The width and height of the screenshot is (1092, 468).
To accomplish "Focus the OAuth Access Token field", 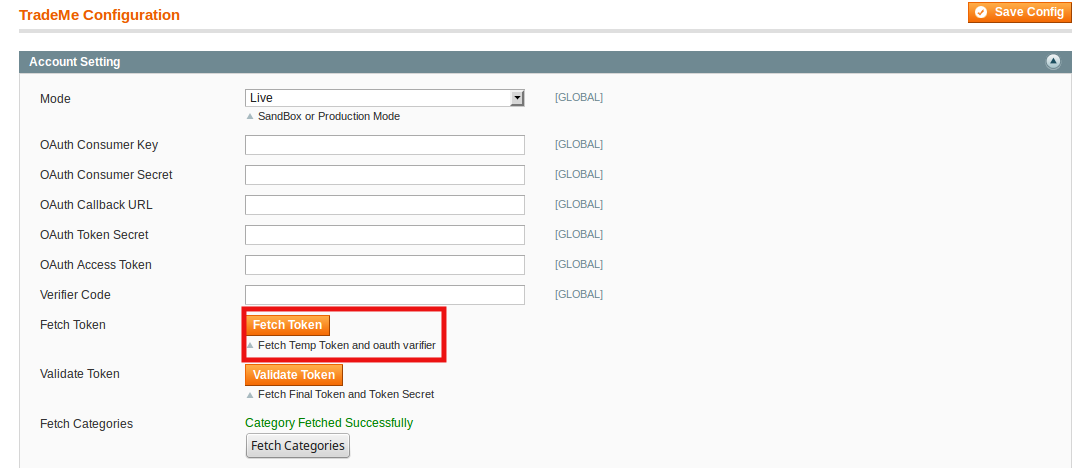I will pyautogui.click(x=385, y=265).
